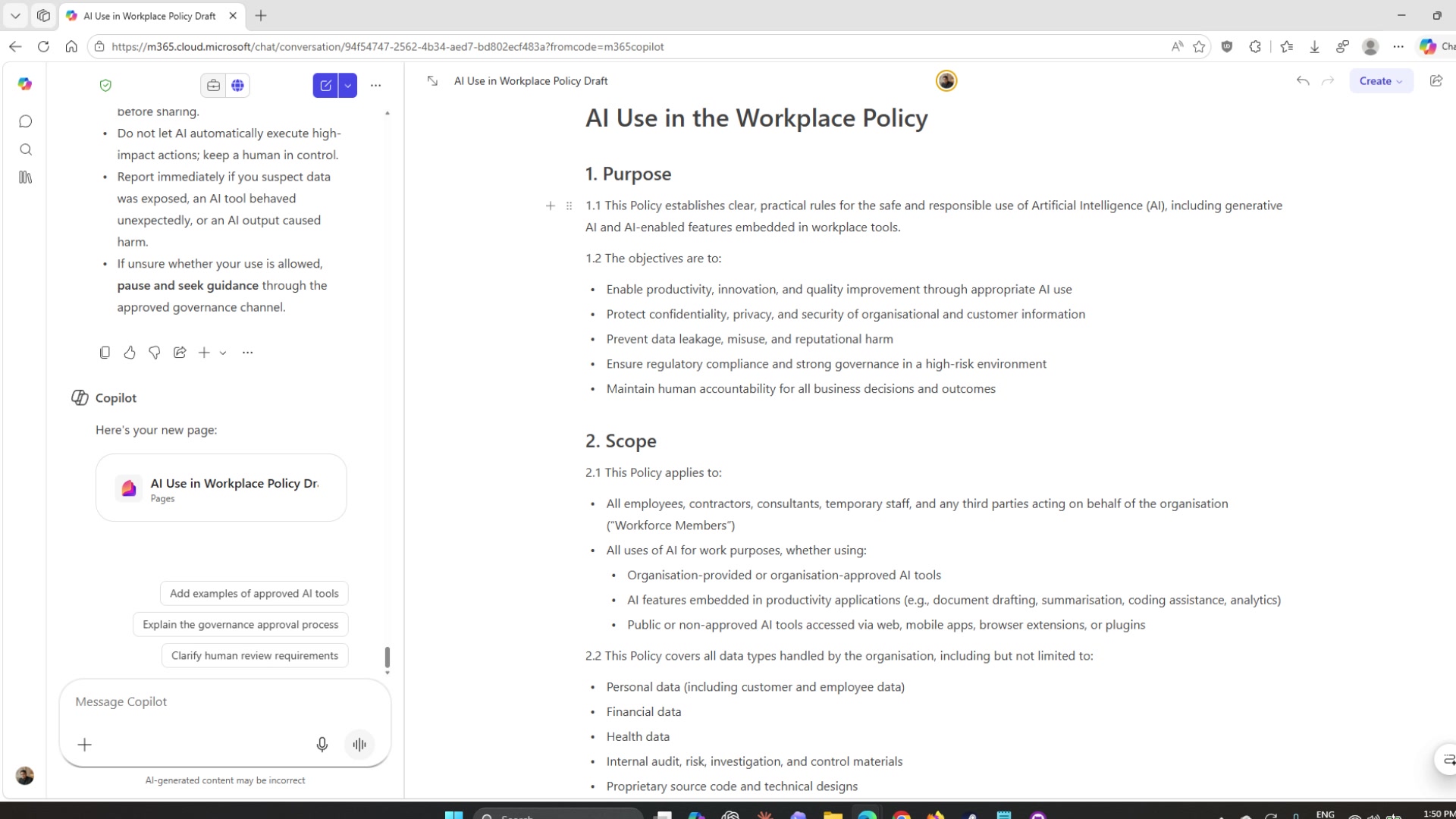Go back in the browser
Image resolution: width=1456 pixels, height=819 pixels.
pyautogui.click(x=15, y=47)
